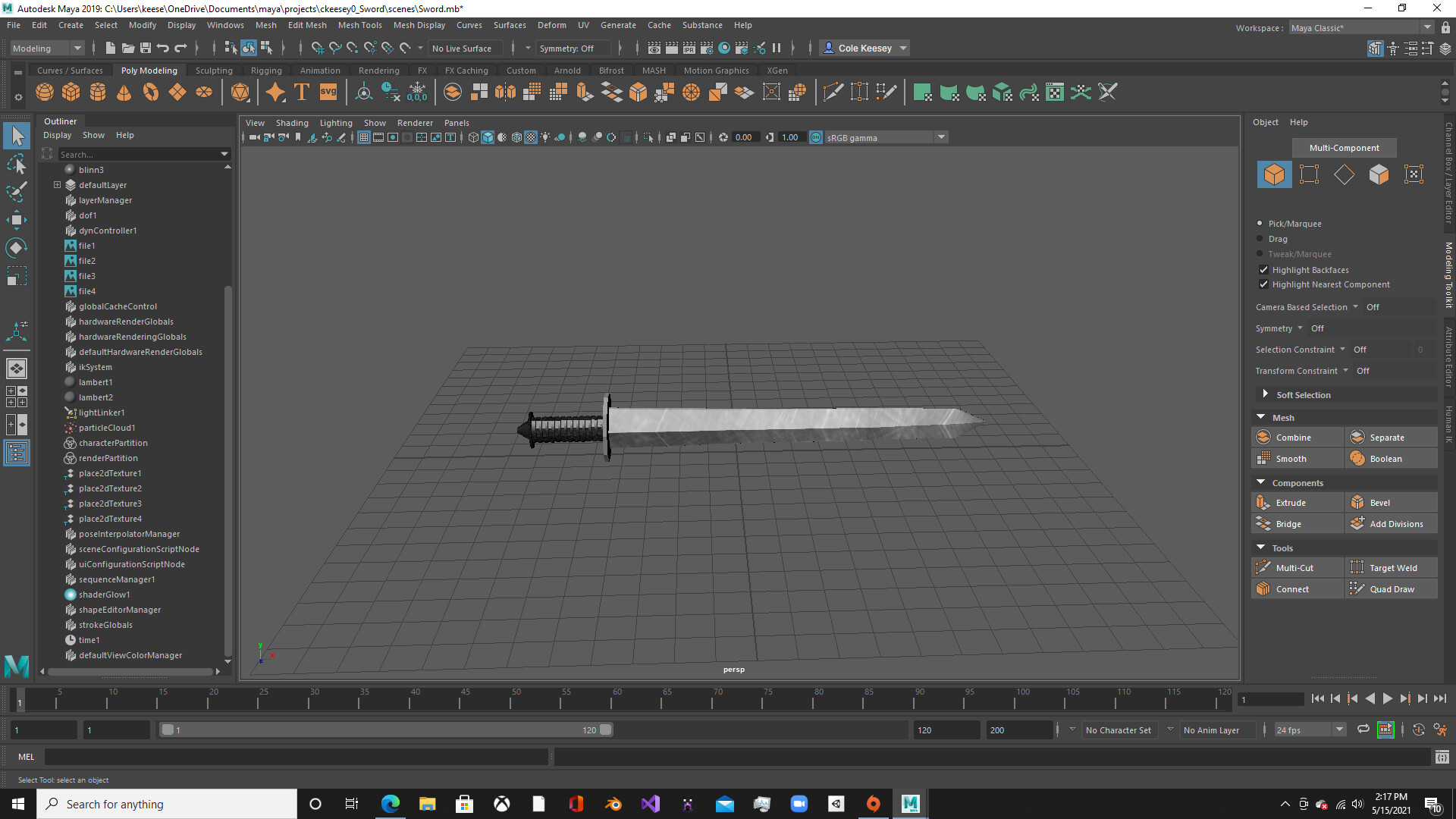The height and width of the screenshot is (819, 1456).
Task: Select the Drag selection mode radio button
Action: click(x=1261, y=239)
